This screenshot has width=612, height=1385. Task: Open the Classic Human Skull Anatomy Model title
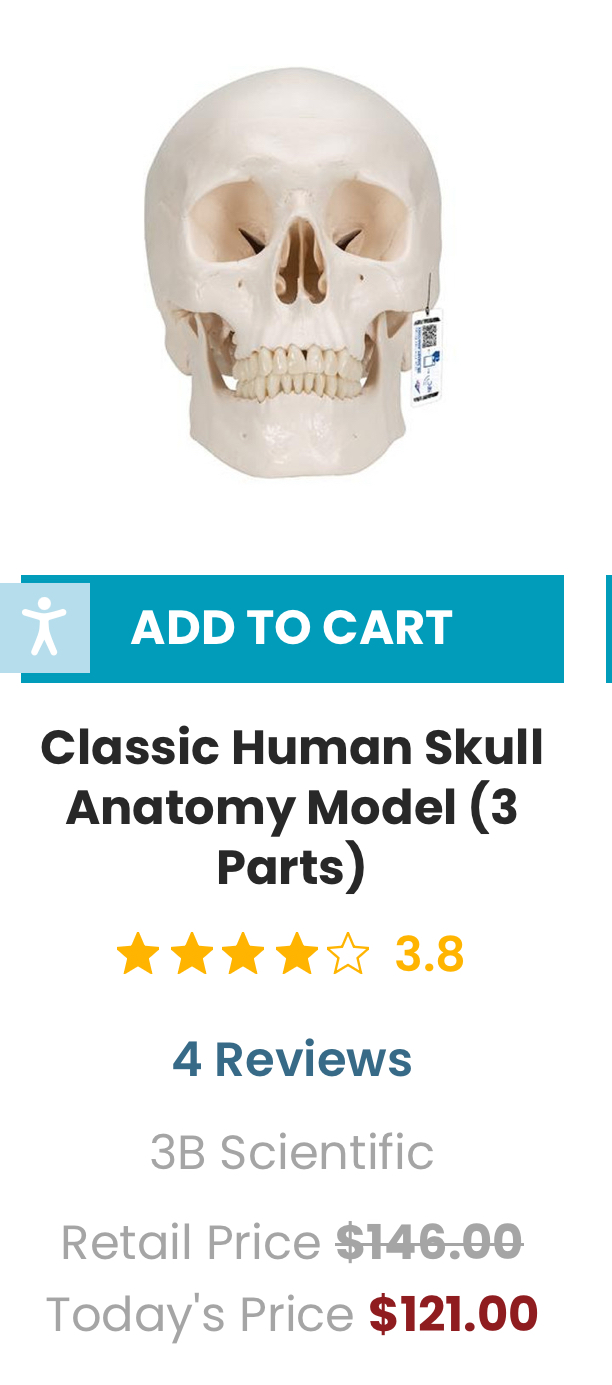(292, 808)
